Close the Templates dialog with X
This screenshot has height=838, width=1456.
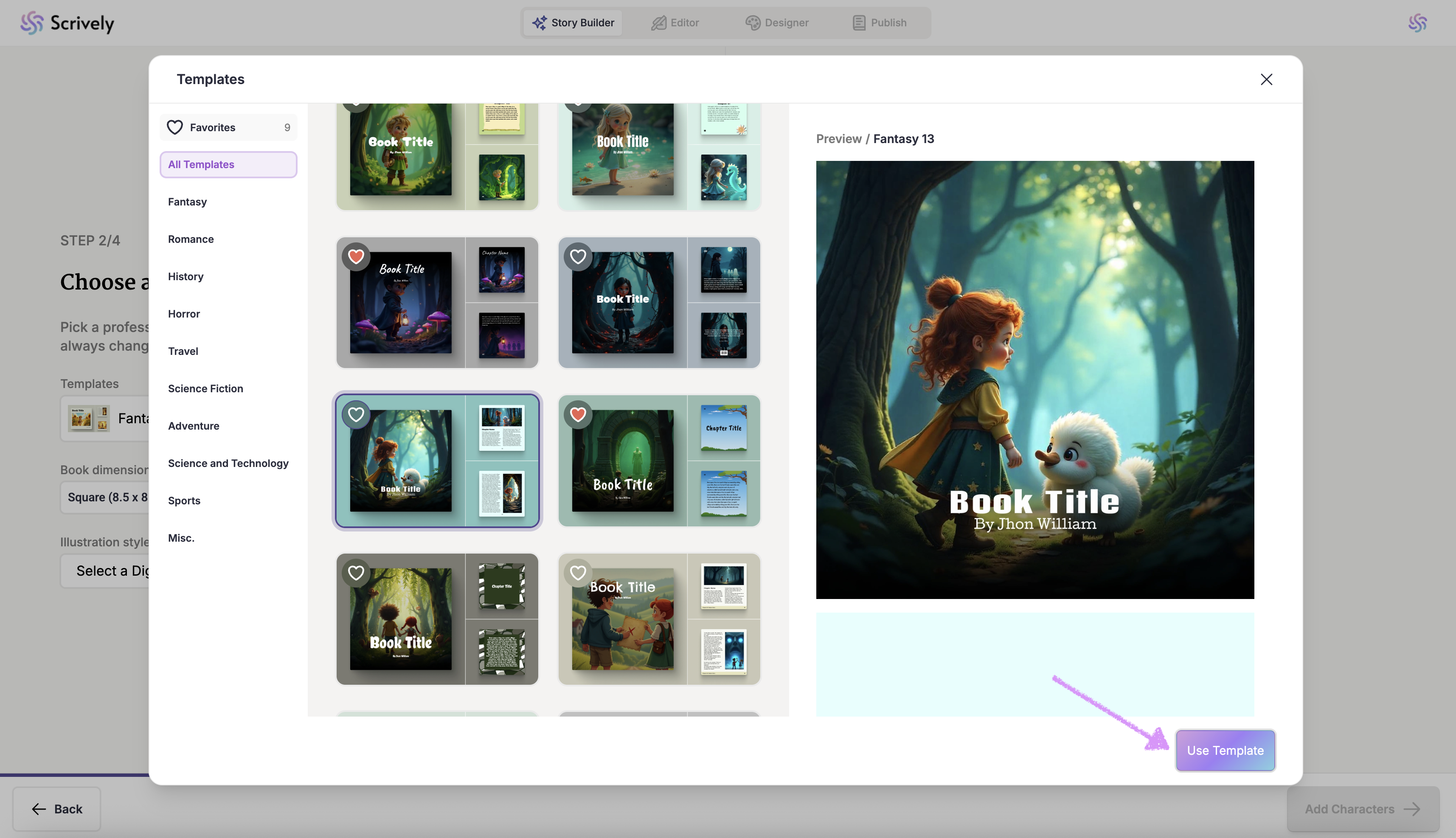click(x=1266, y=79)
